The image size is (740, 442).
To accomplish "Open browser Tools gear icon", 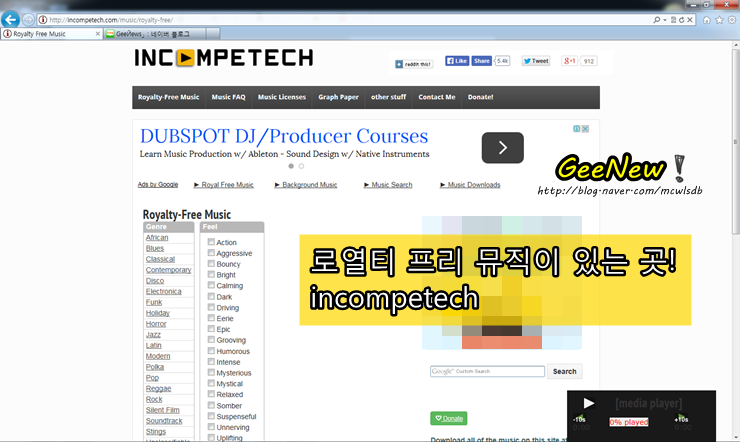I will click(x=732, y=20).
